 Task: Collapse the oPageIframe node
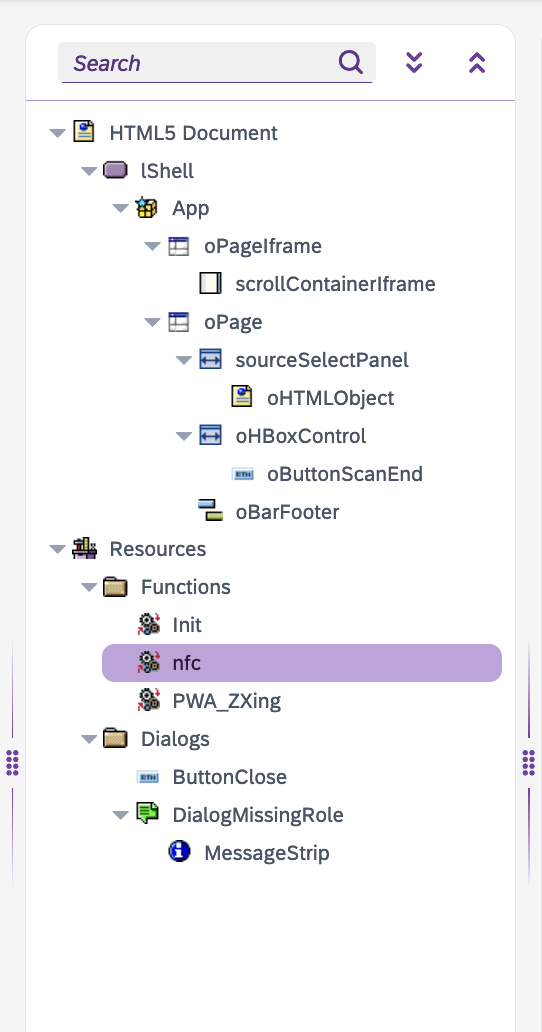(x=152, y=246)
